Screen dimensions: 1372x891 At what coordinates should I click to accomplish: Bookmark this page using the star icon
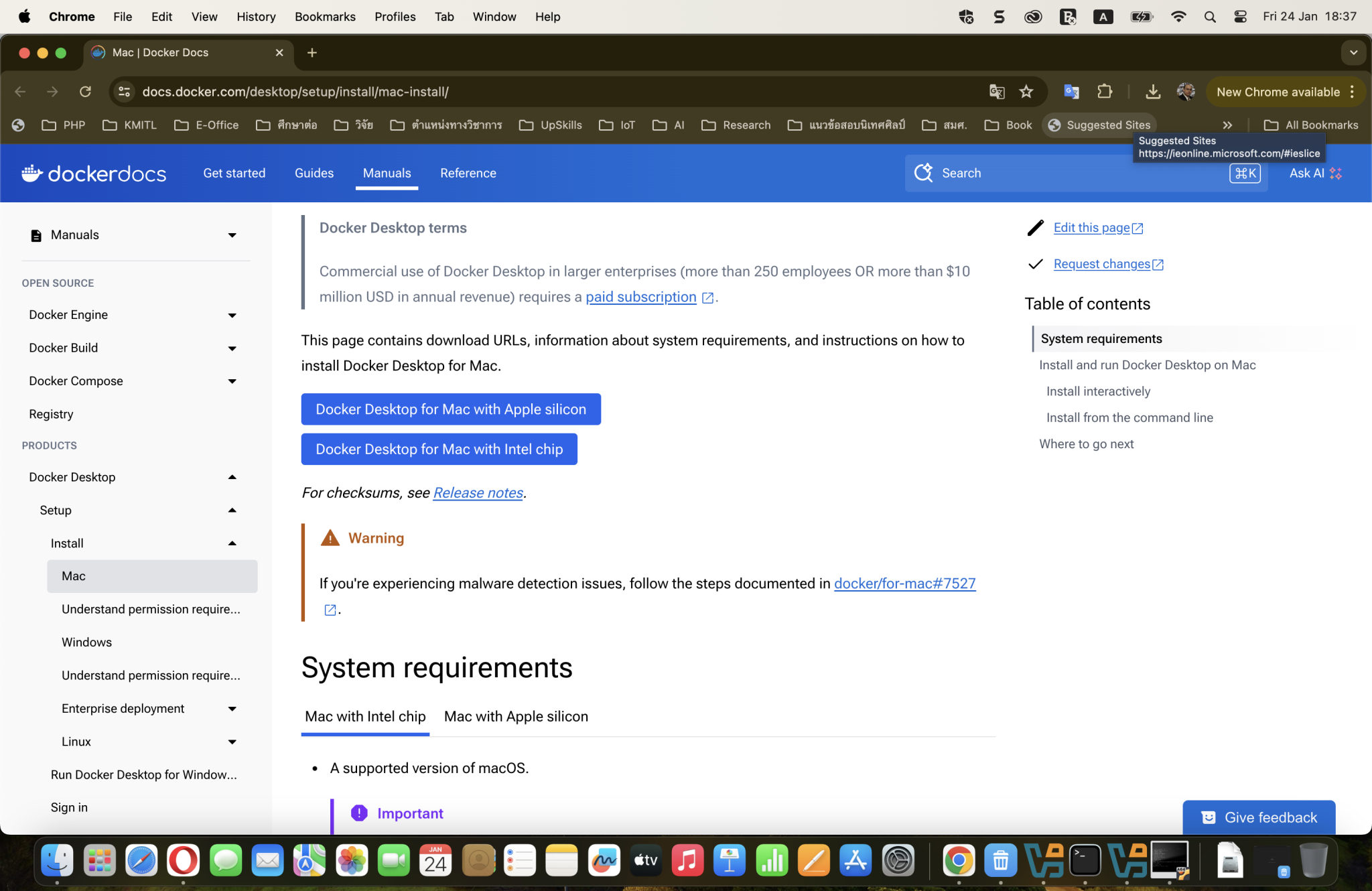1026,92
